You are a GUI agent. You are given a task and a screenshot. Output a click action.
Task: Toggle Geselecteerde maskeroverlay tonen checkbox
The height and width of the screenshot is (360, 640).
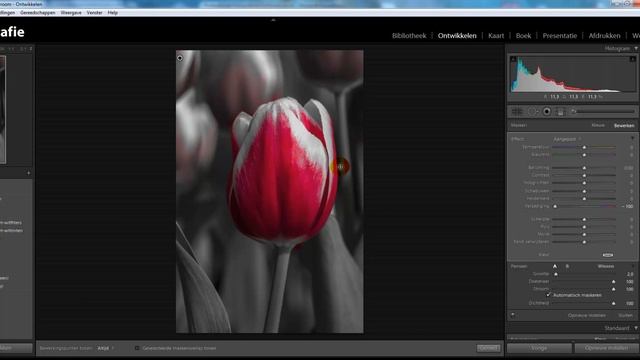(x=137, y=348)
